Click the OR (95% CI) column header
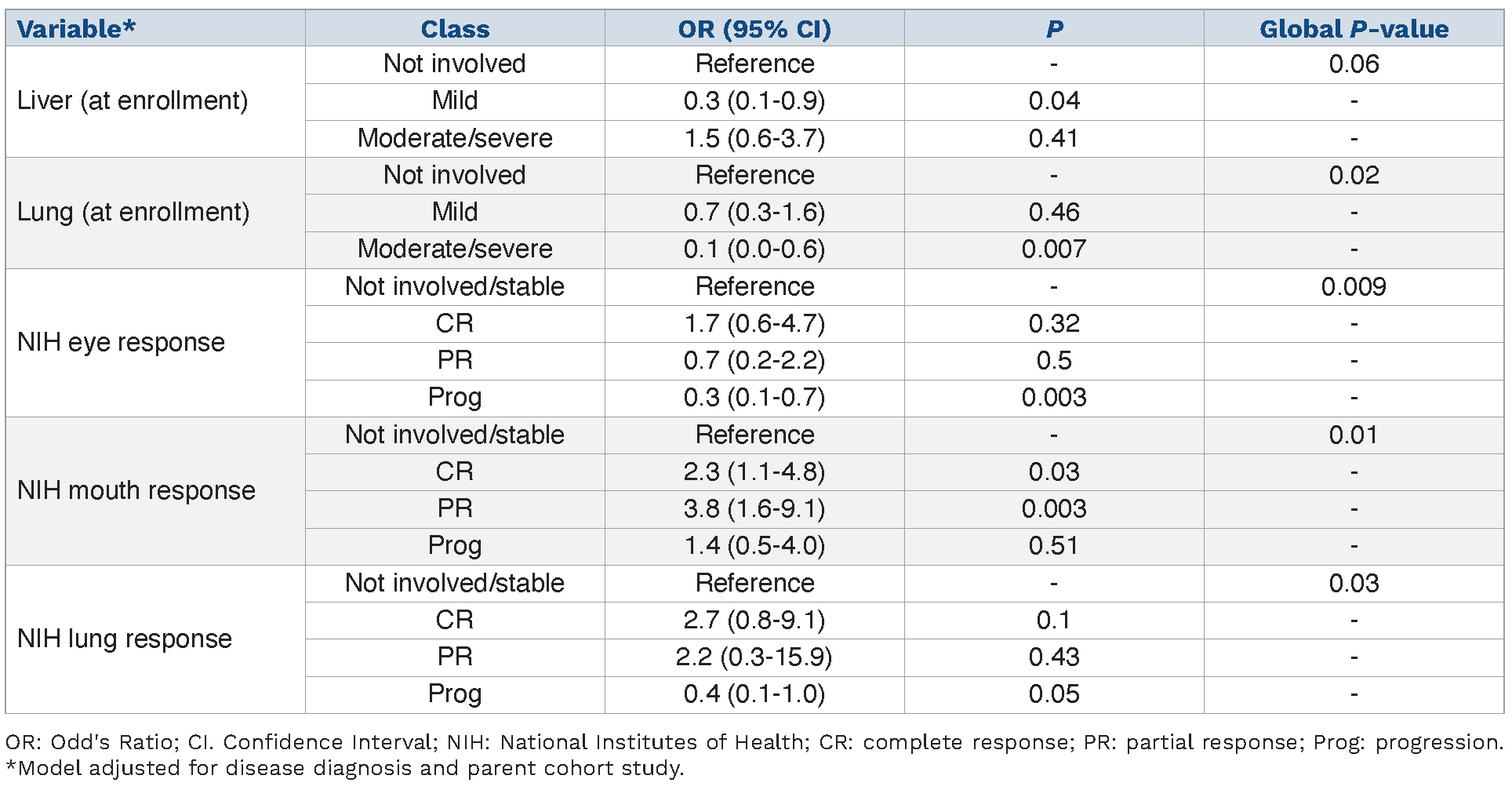 pos(754,29)
